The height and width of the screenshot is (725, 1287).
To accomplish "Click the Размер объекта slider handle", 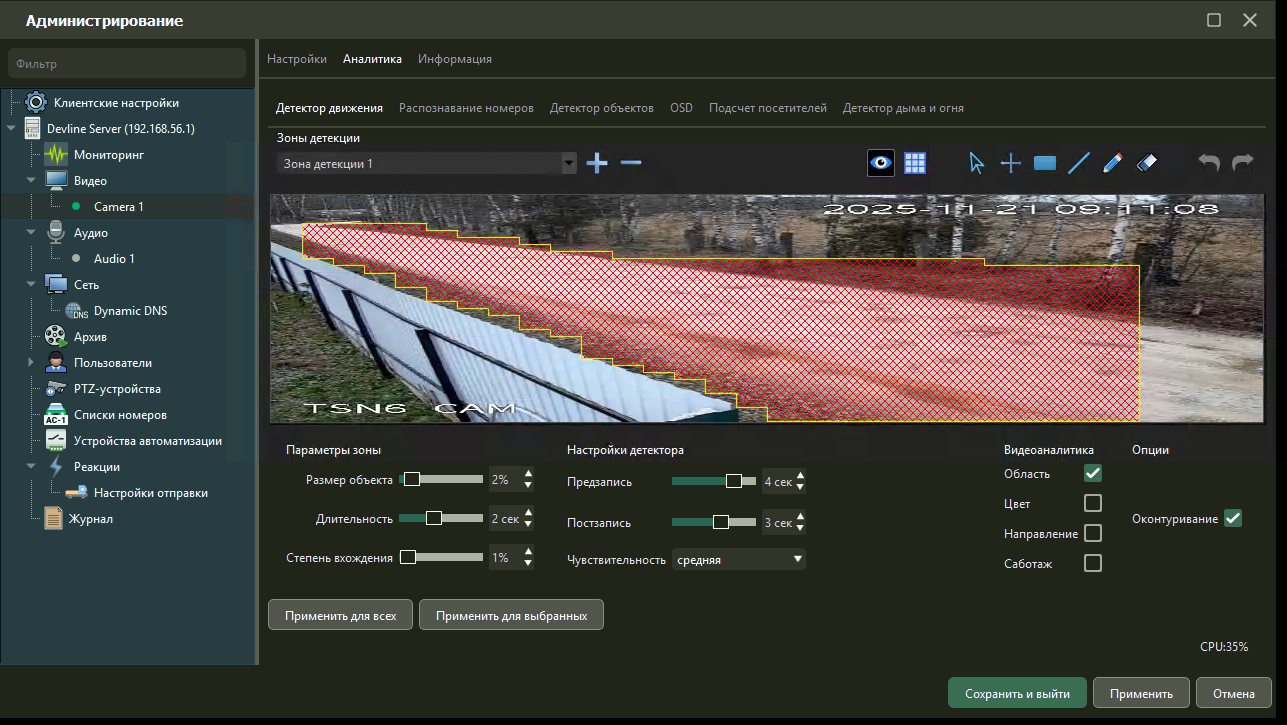I will point(411,479).
